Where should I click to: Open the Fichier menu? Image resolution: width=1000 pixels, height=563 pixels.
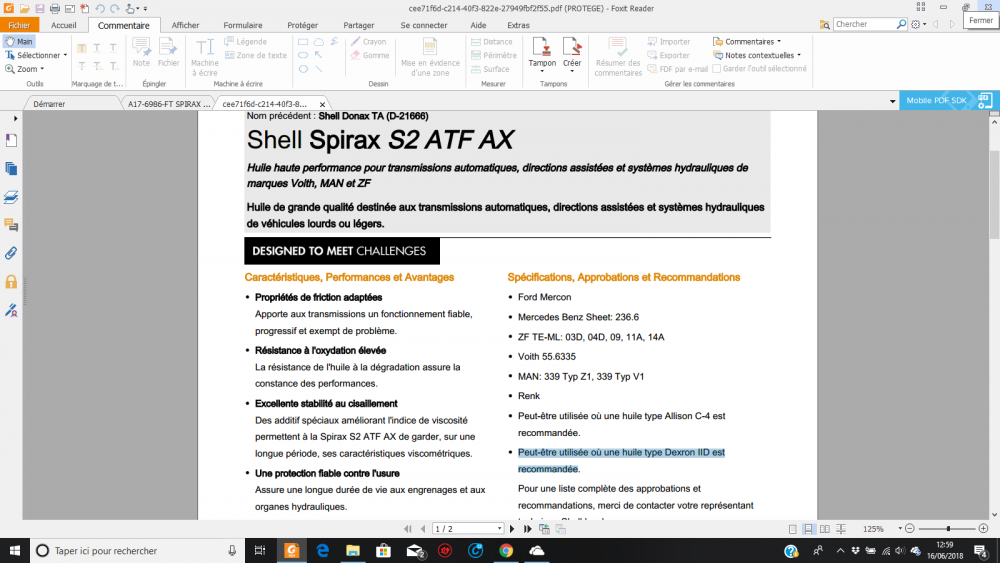pyautogui.click(x=19, y=25)
